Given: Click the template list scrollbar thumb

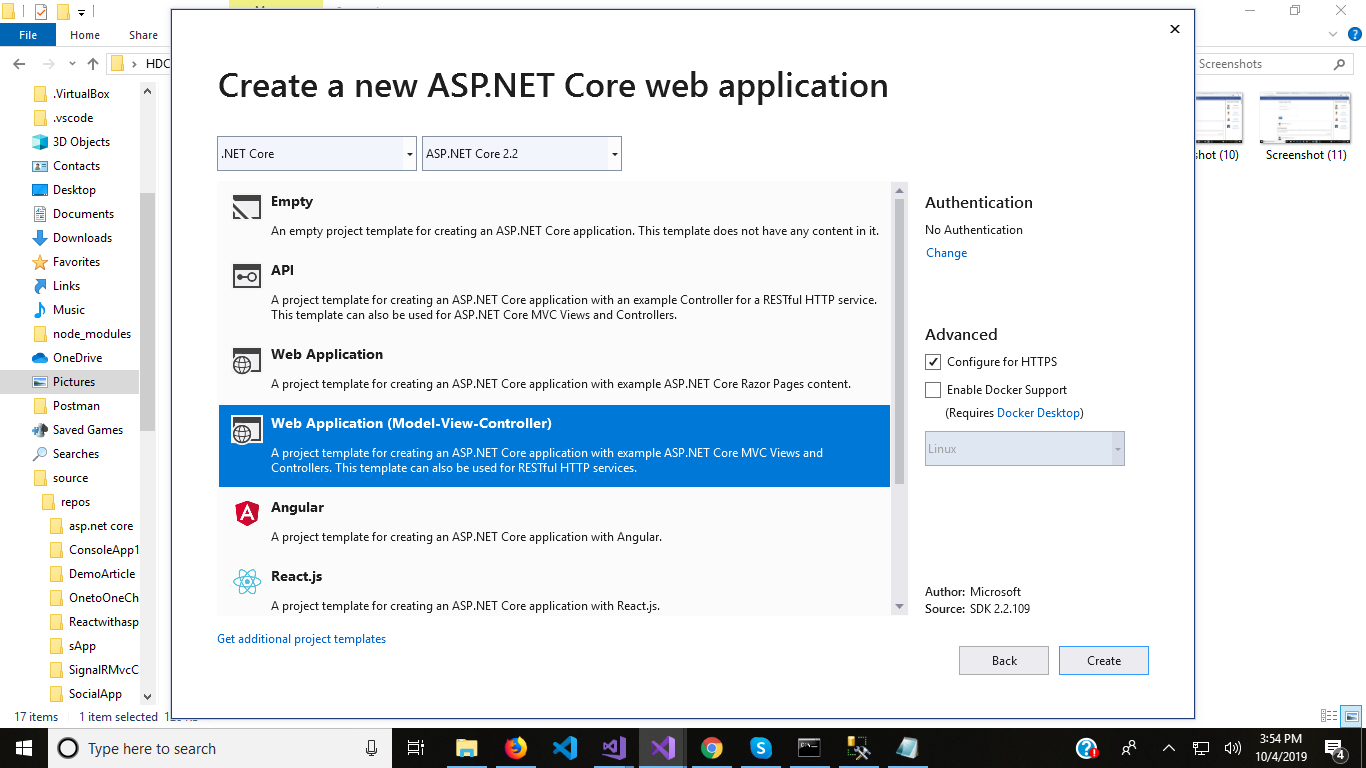Looking at the screenshot, I should (900, 341).
